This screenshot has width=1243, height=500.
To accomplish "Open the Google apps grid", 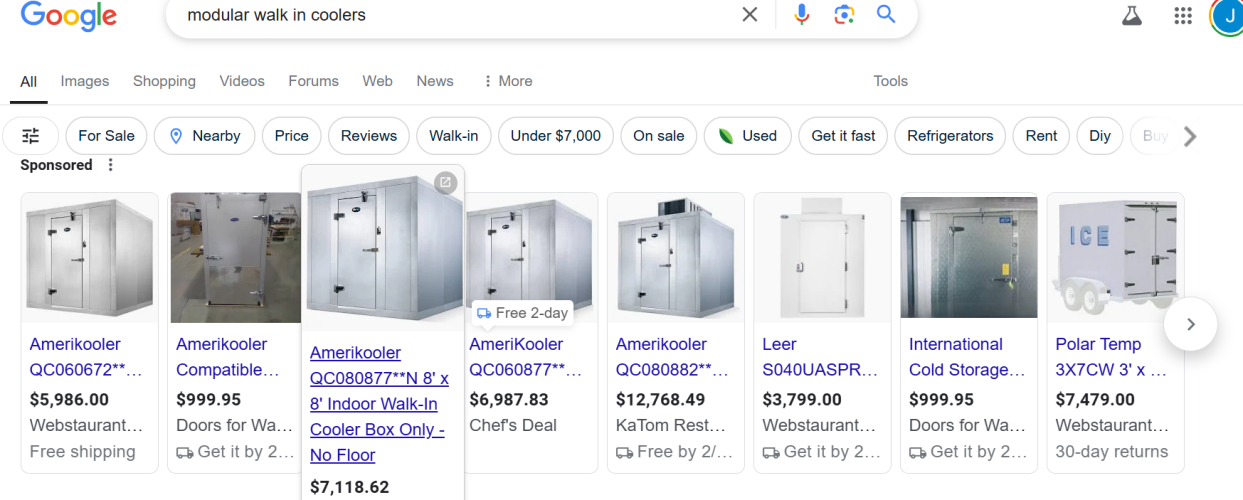I will tap(1183, 16).
